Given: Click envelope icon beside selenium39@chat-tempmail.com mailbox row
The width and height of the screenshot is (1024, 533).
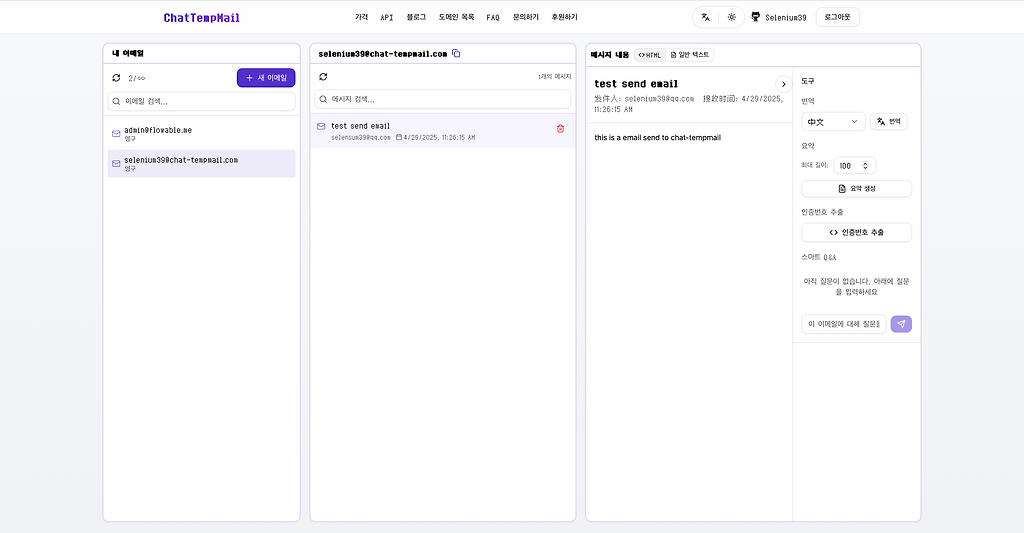Looking at the screenshot, I should 116,163.
